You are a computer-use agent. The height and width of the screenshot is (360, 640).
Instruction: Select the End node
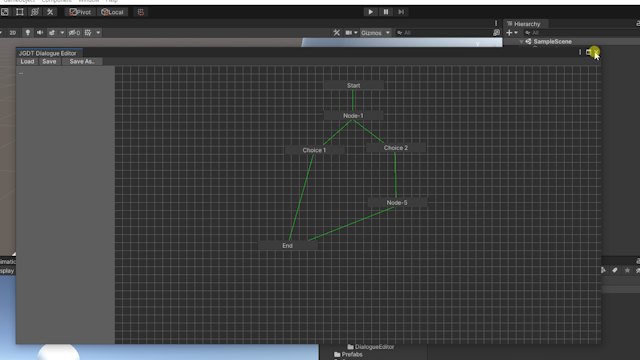[x=287, y=245]
